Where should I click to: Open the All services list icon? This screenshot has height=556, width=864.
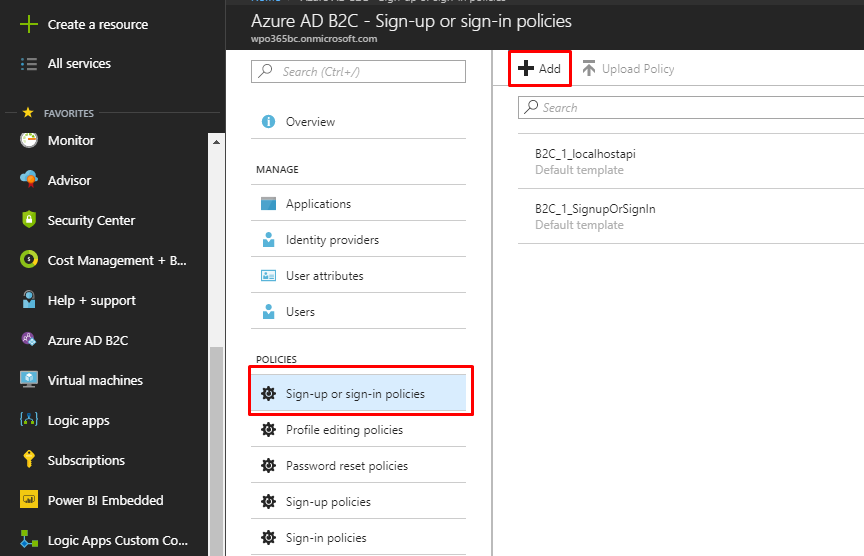coord(29,64)
